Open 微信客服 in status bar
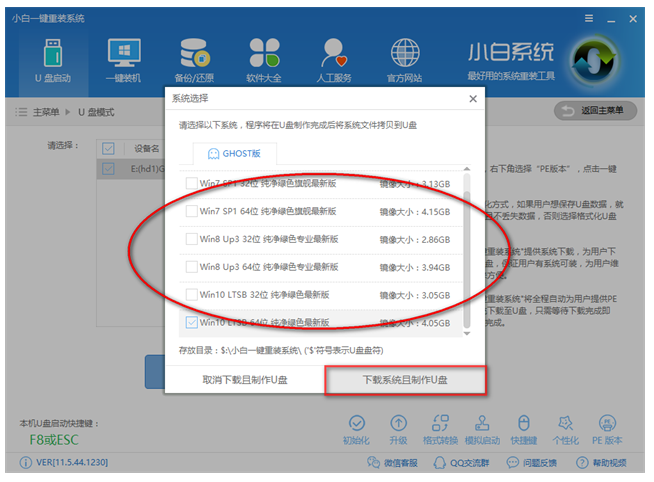 click(392, 462)
